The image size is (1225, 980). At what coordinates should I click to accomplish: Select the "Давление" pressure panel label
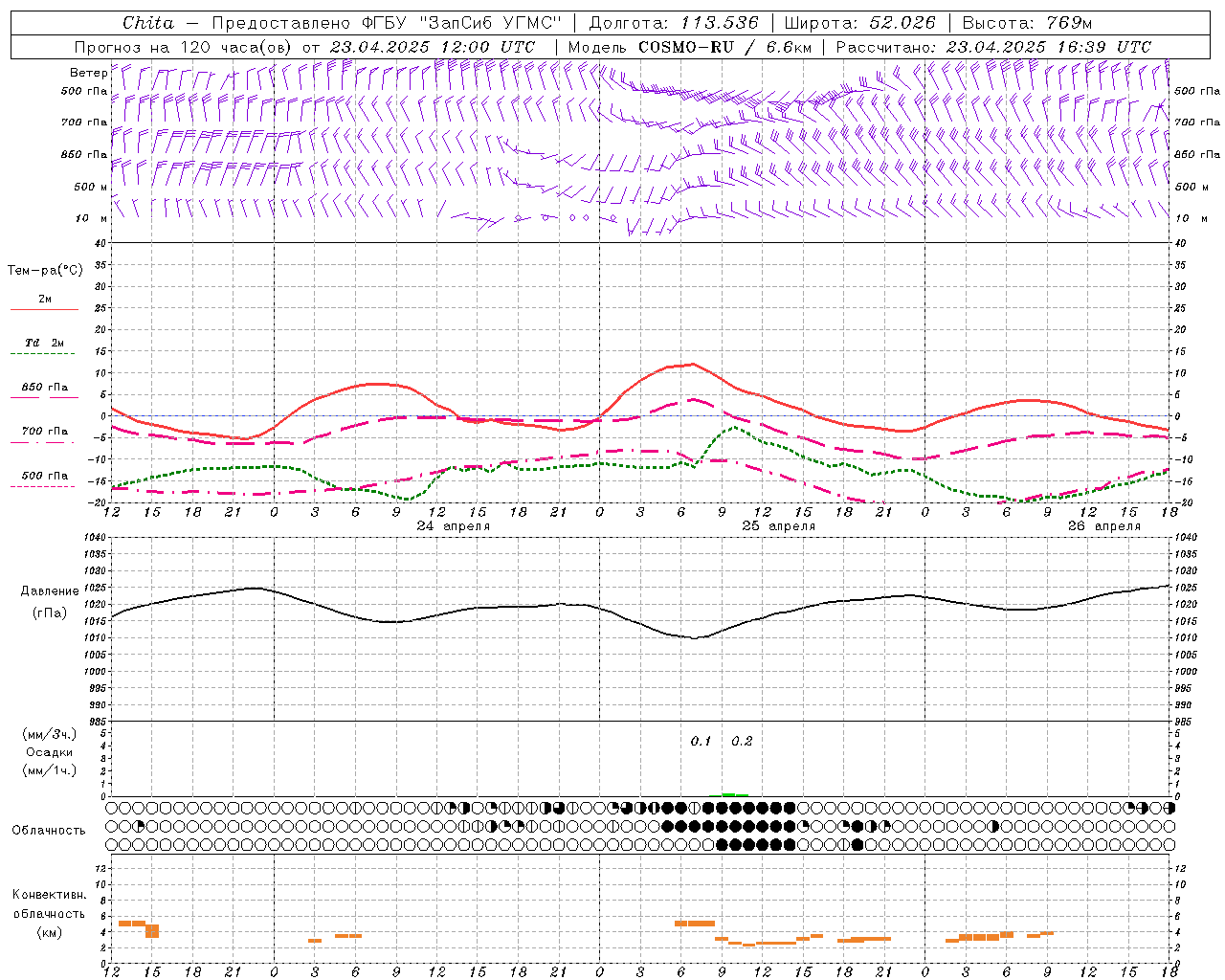[x=50, y=591]
